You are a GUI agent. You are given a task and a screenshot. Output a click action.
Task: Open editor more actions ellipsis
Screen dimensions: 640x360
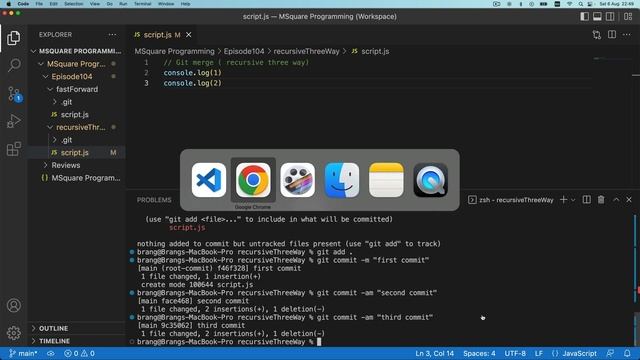click(627, 35)
